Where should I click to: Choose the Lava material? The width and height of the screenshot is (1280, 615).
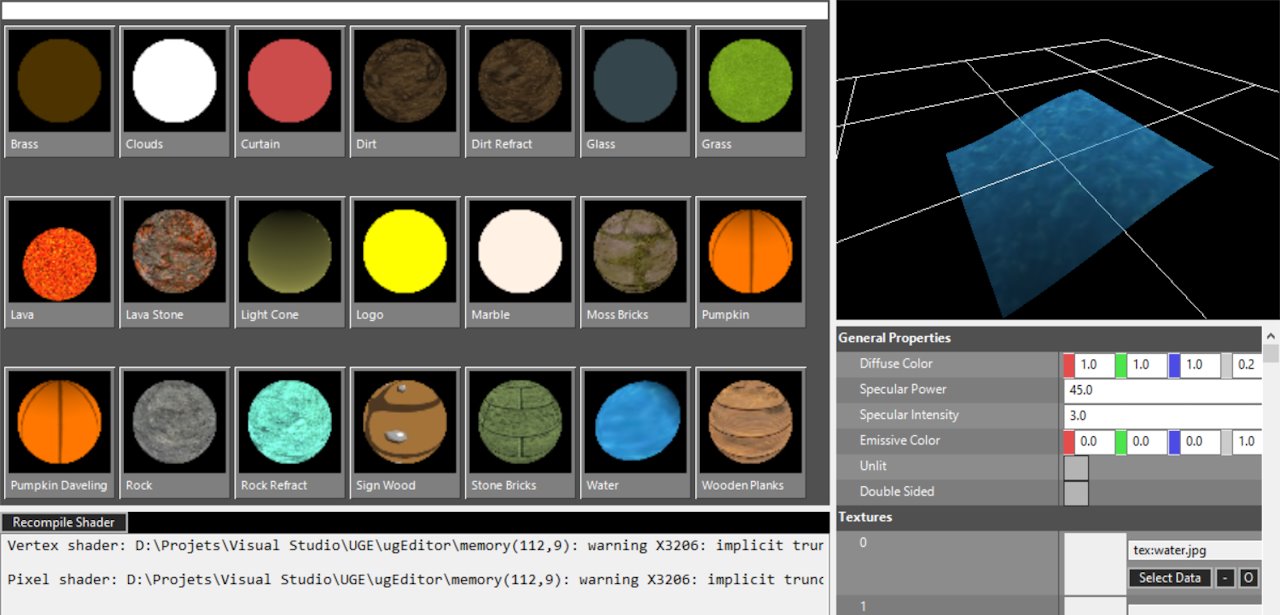pos(59,262)
